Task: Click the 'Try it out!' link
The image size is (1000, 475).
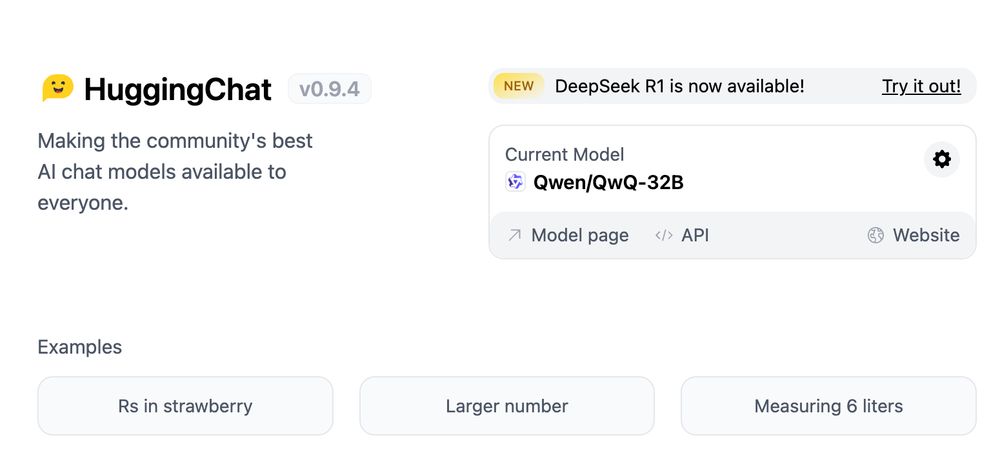Action: (x=921, y=86)
